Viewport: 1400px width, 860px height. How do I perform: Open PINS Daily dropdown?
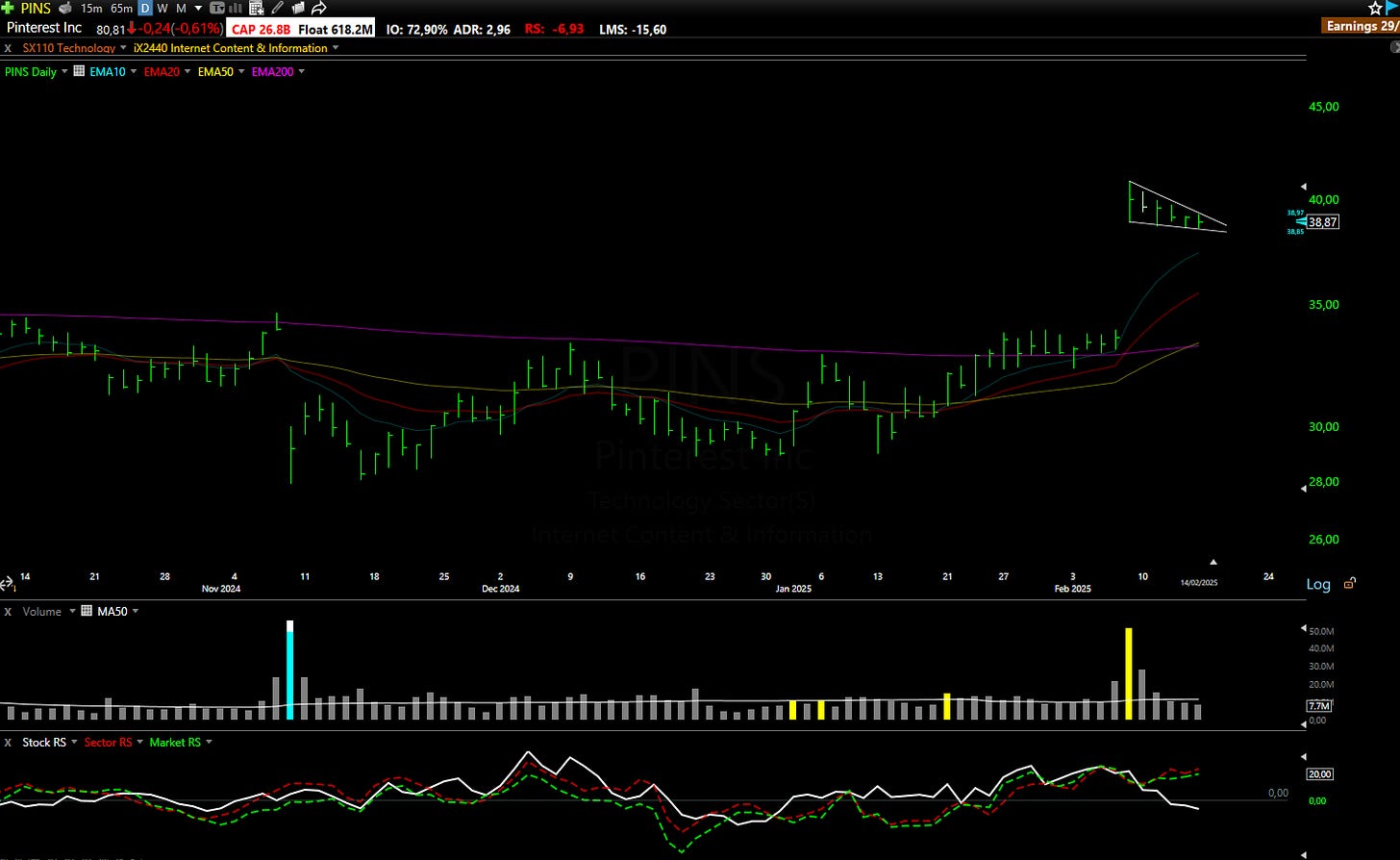point(64,72)
